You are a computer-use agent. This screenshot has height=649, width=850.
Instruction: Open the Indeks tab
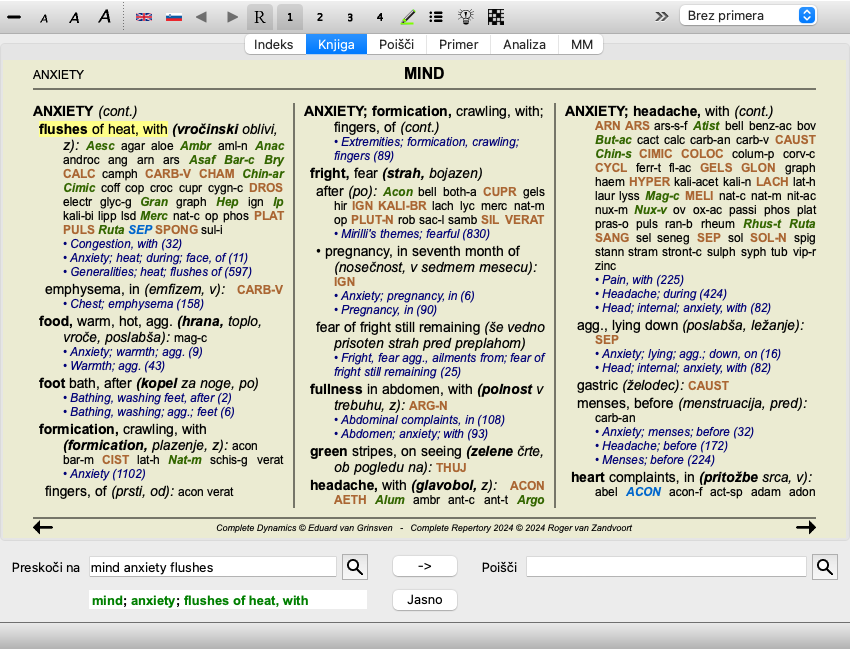274,45
